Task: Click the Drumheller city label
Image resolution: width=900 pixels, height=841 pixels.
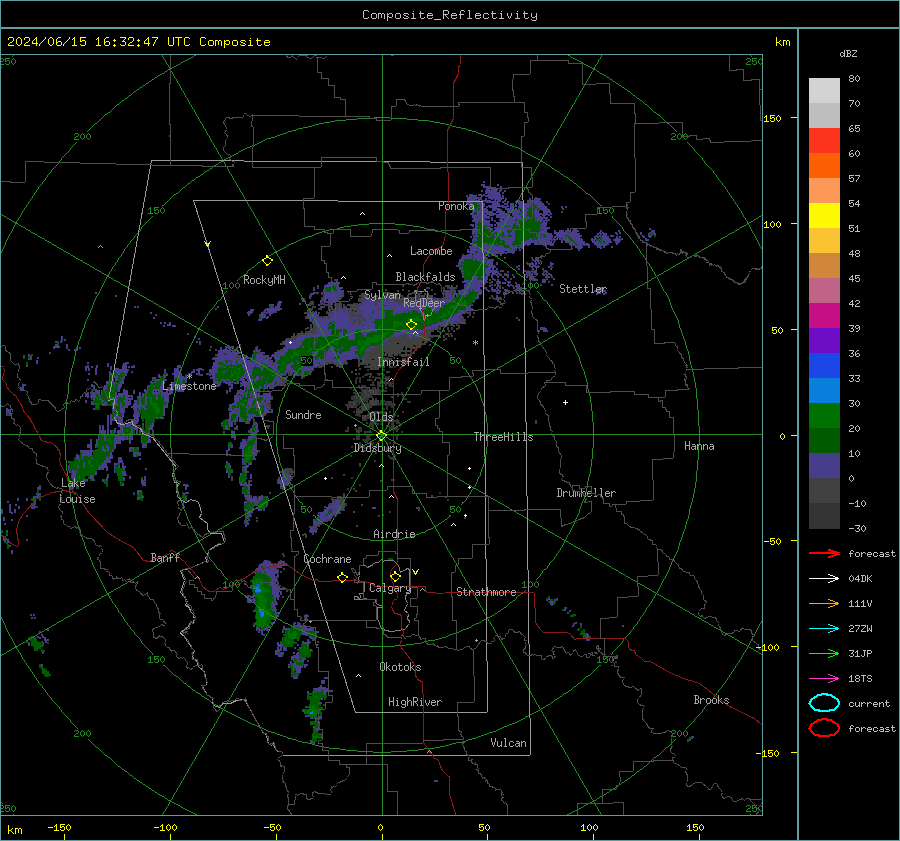Action: pyautogui.click(x=586, y=493)
